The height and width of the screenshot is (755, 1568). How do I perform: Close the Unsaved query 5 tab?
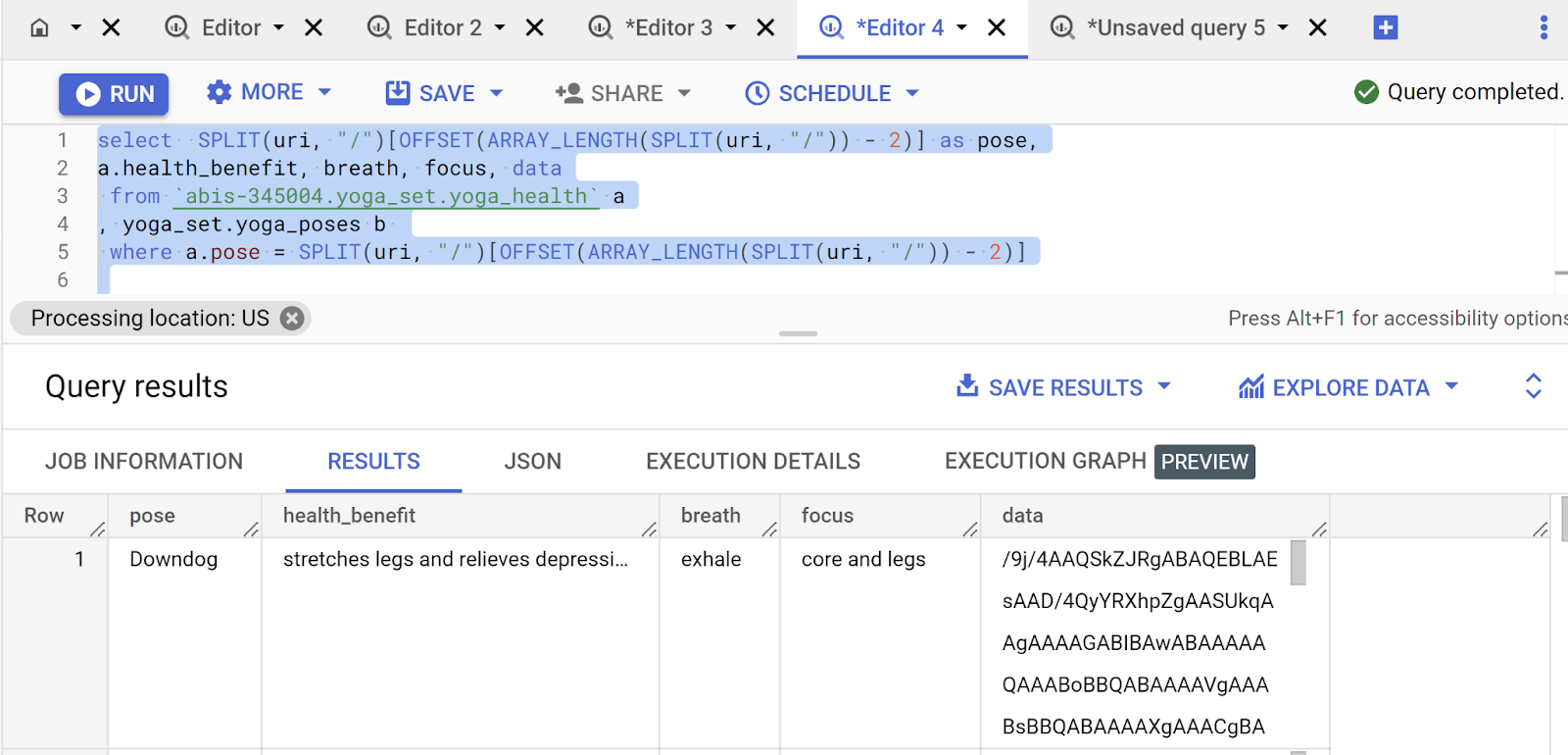click(1318, 27)
